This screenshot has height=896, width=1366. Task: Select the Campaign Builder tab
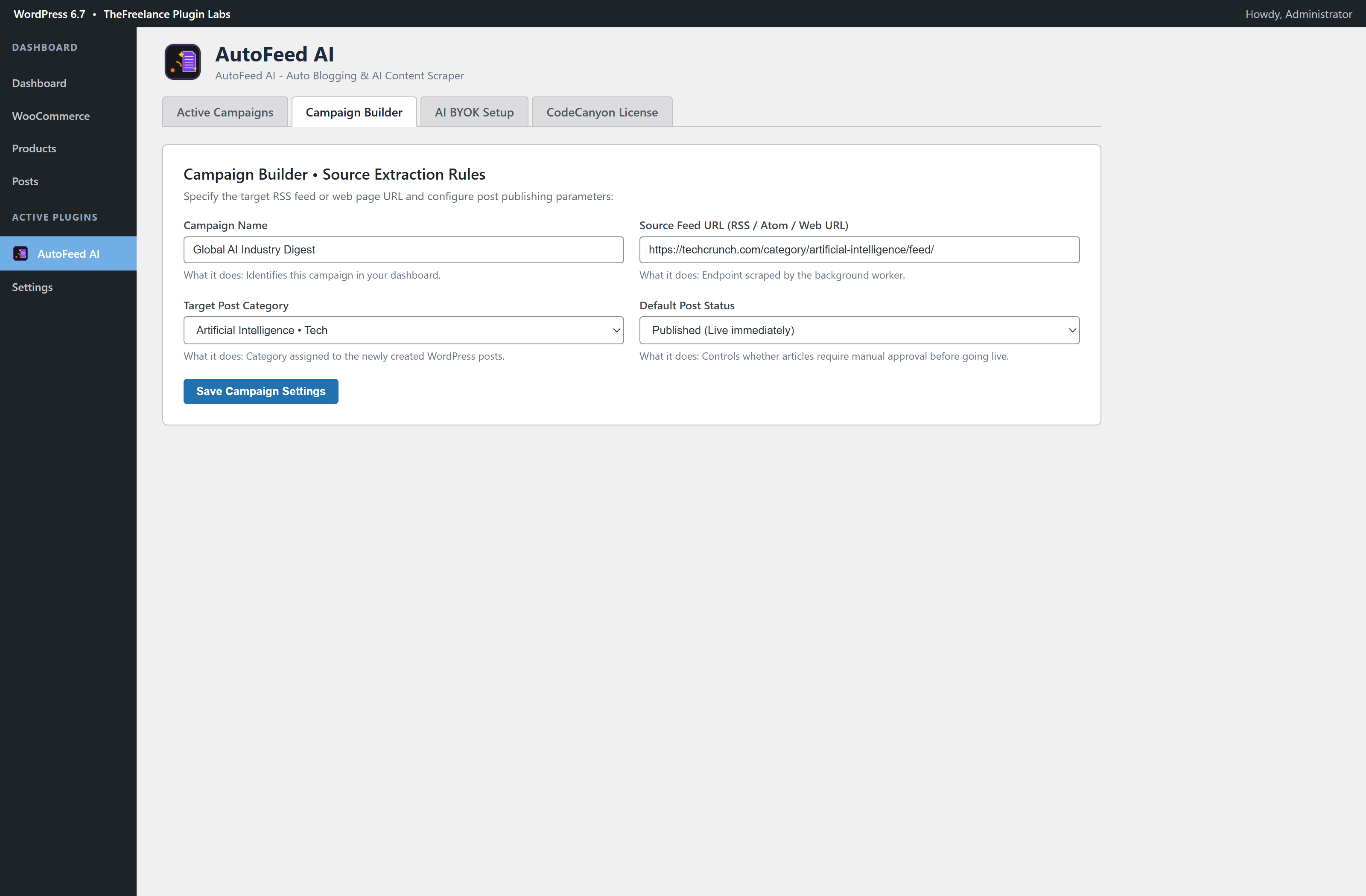(353, 112)
